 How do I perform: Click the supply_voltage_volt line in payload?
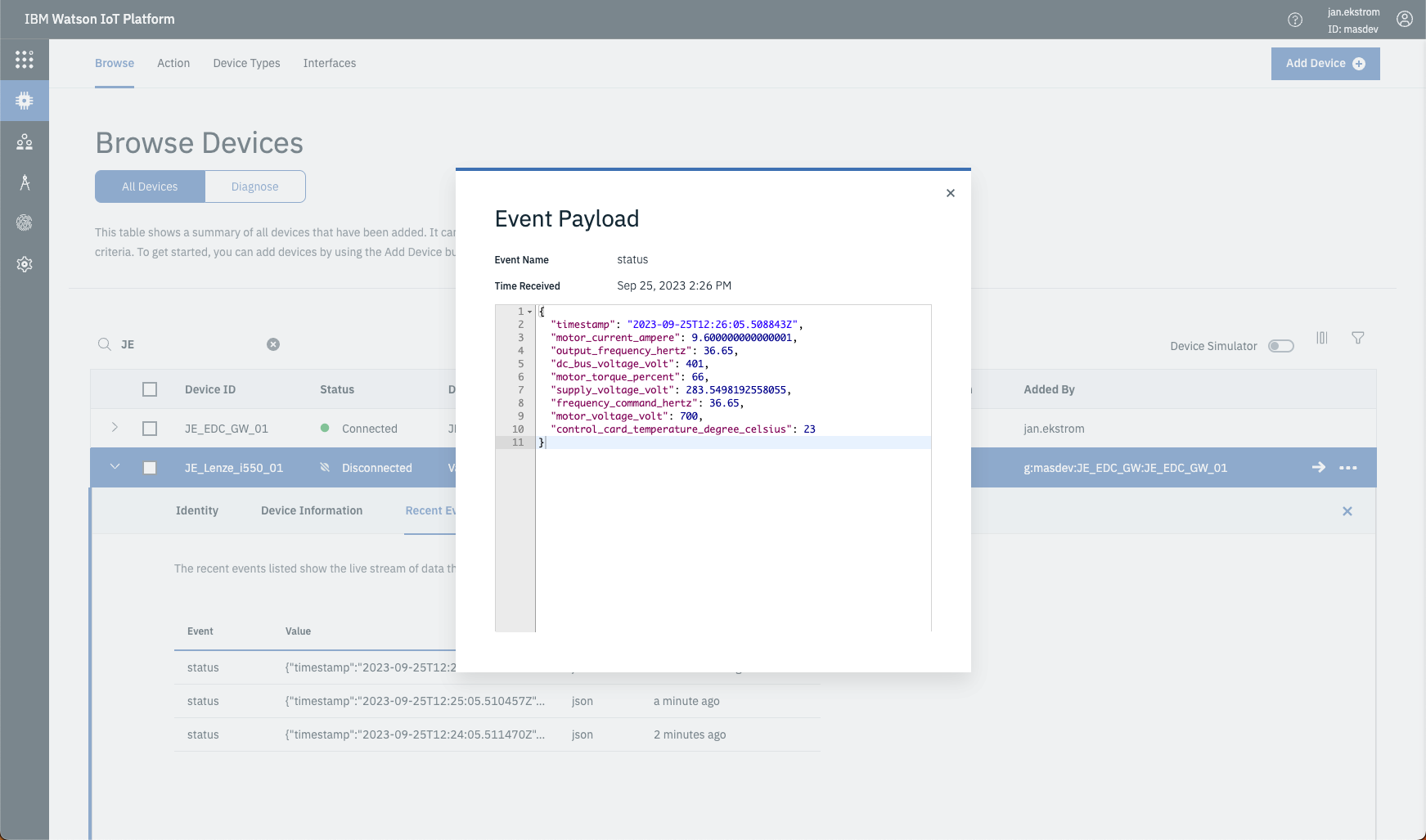click(671, 390)
